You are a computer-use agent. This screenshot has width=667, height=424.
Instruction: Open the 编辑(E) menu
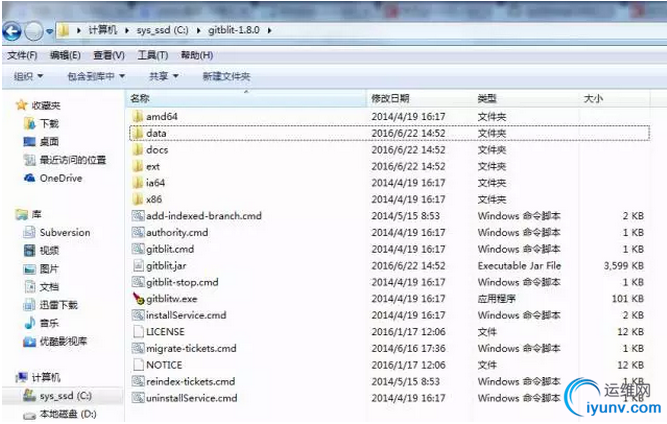[65, 55]
